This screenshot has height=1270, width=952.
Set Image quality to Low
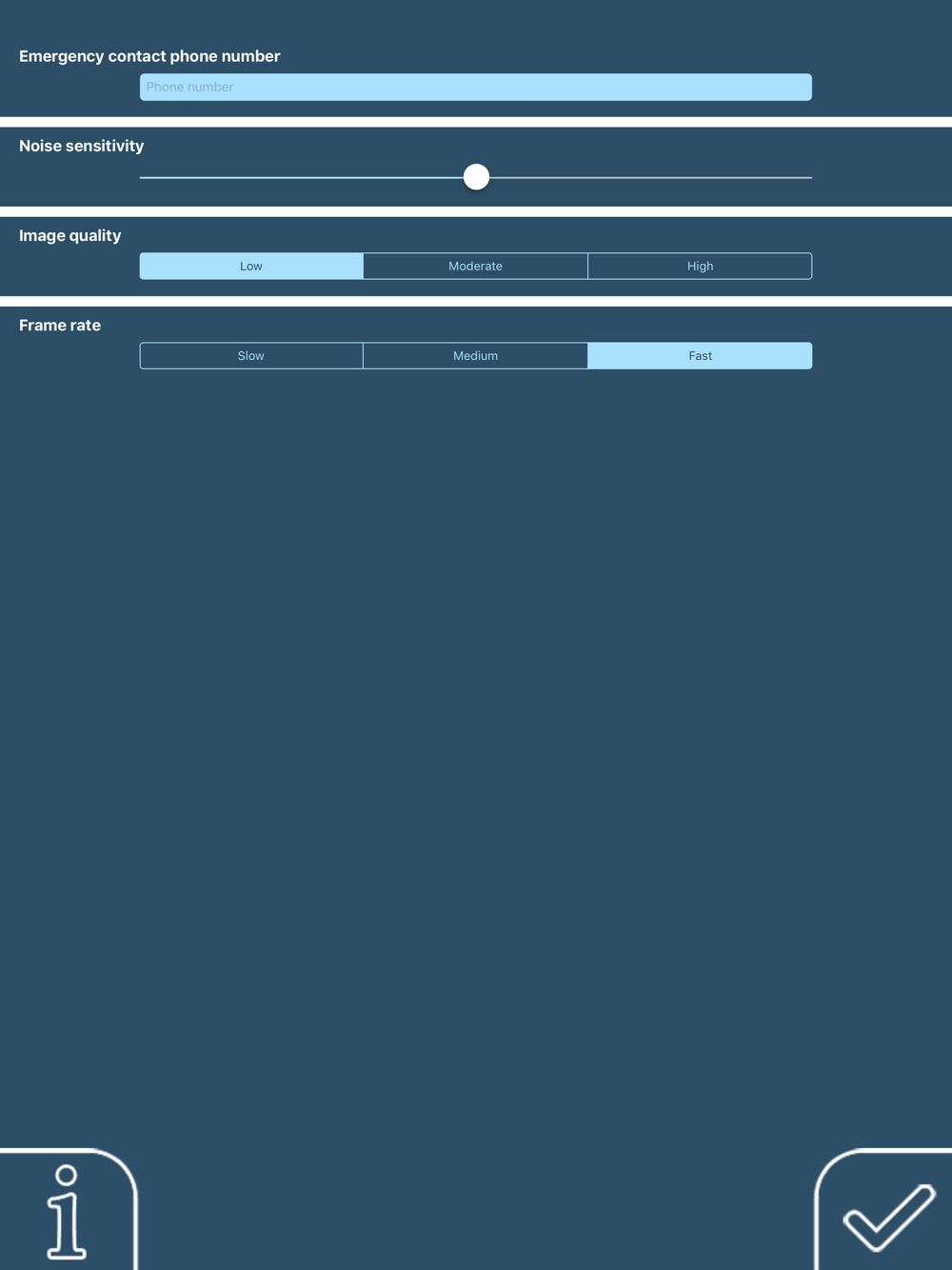coord(251,266)
